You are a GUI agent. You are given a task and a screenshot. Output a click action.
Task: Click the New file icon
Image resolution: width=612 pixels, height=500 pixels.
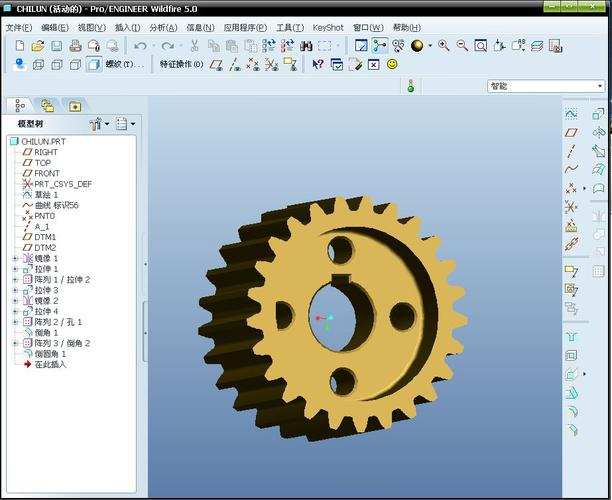pos(20,46)
